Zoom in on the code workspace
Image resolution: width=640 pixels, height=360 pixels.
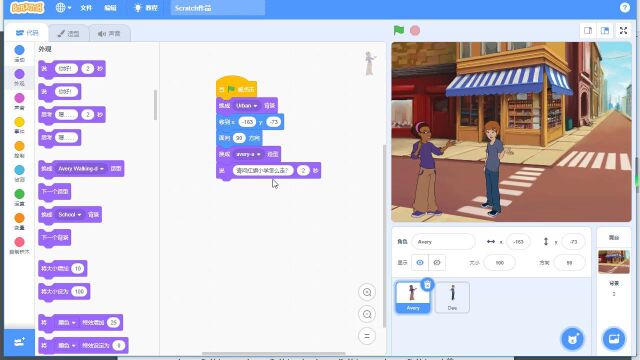coord(367,292)
